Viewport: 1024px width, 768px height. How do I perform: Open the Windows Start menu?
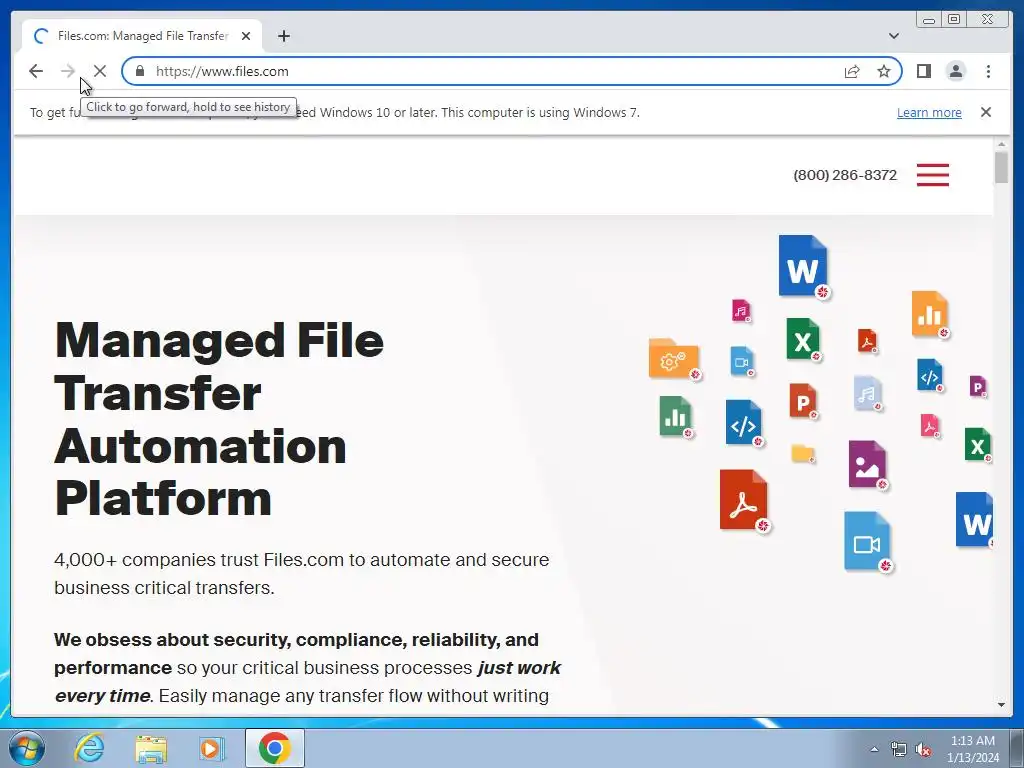coord(26,748)
